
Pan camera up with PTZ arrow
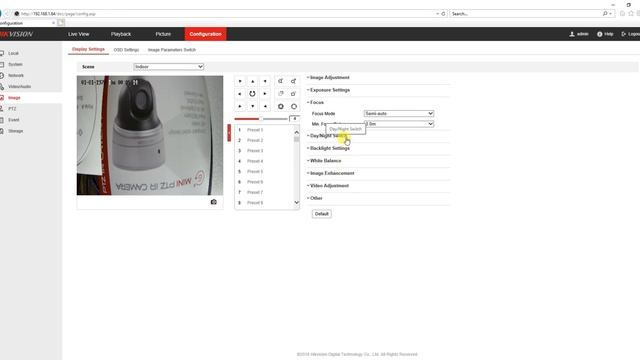tap(253, 81)
